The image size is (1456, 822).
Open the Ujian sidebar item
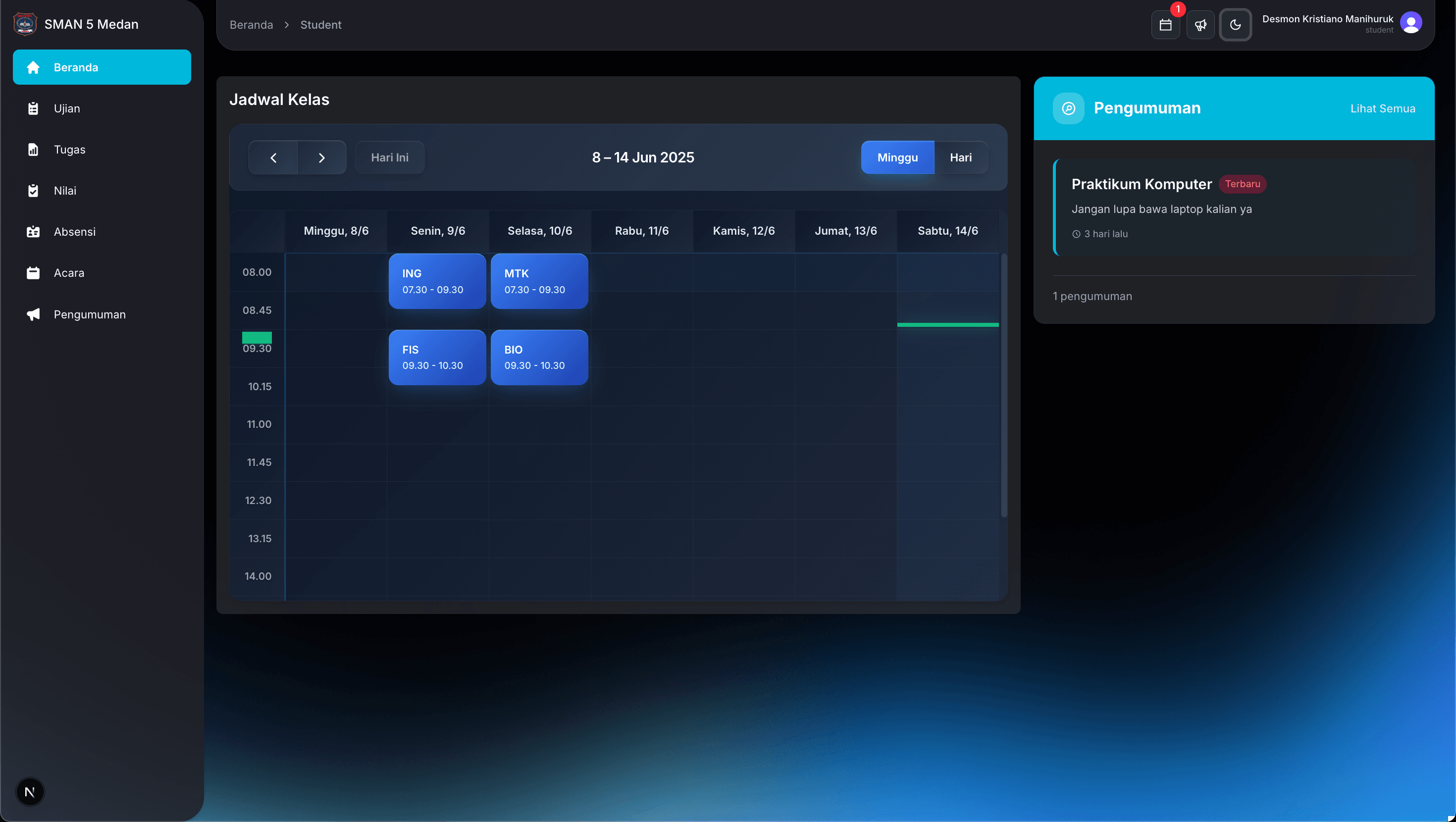(102, 108)
